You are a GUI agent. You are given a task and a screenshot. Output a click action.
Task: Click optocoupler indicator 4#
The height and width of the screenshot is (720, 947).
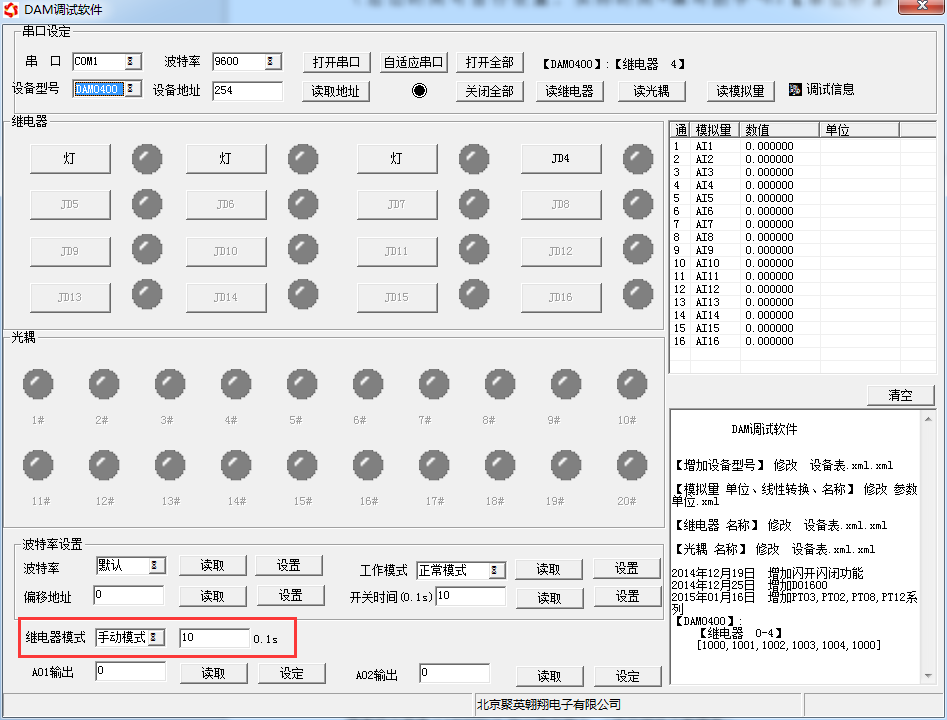pos(236,384)
